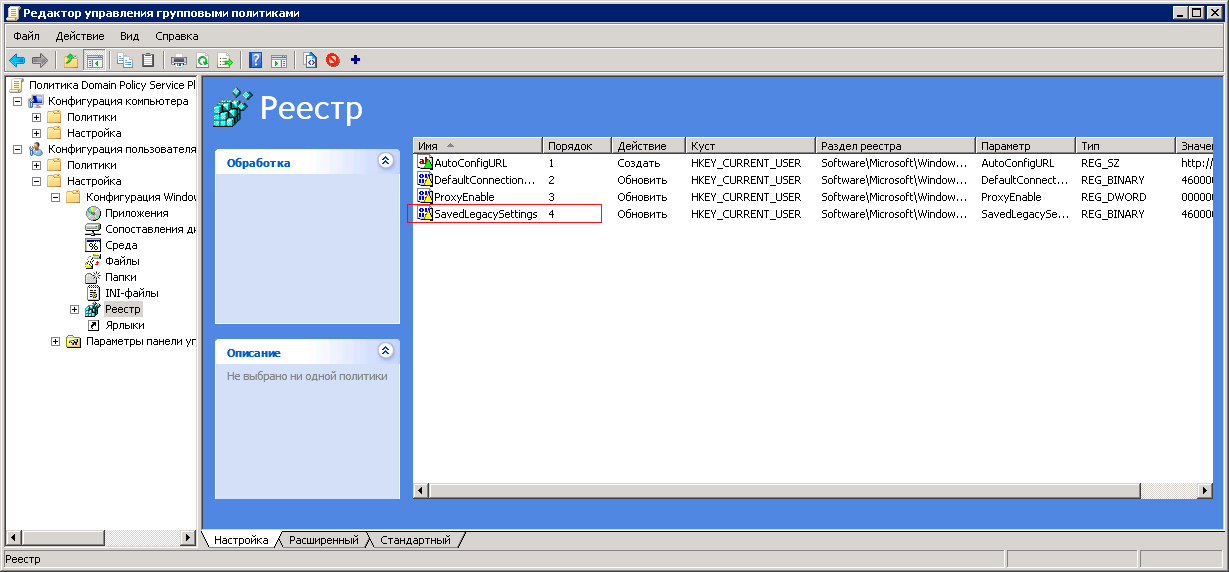The image size is (1229, 572).
Task: Go up one level with folder-arrow icon
Action: click(71, 60)
